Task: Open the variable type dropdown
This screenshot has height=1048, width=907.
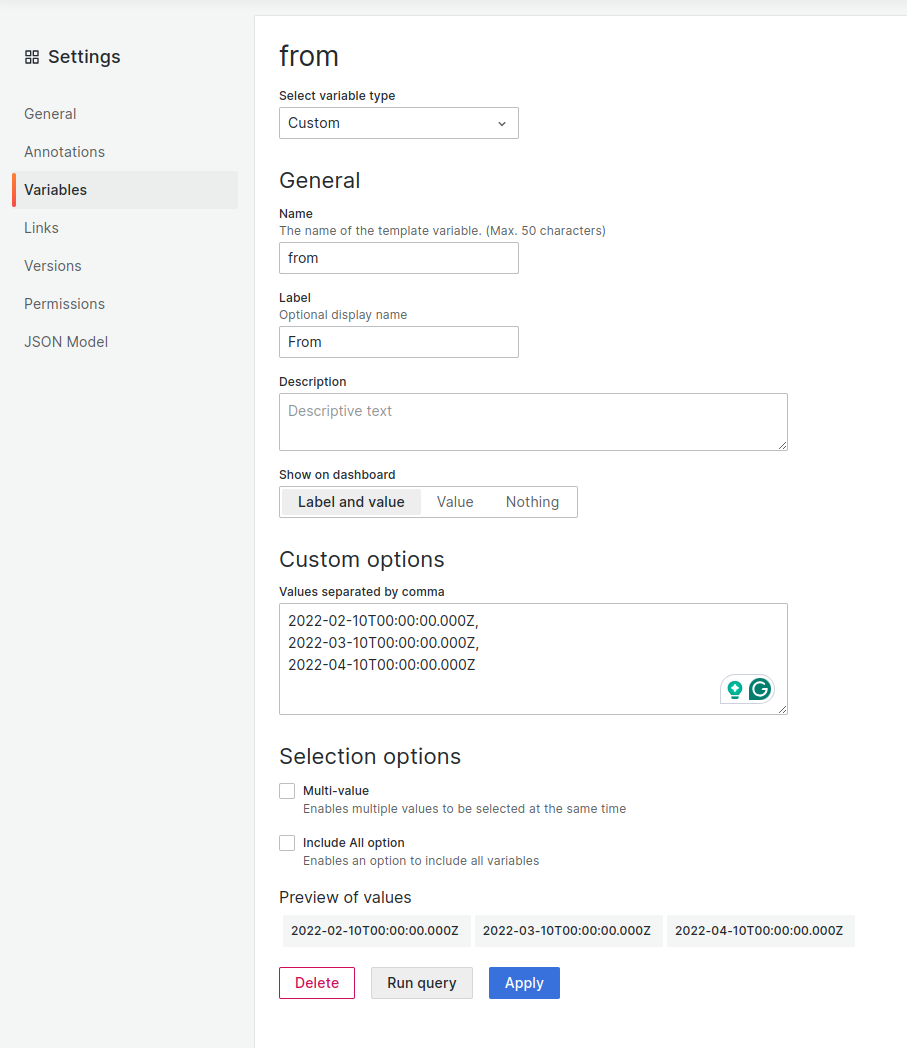Action: (398, 123)
